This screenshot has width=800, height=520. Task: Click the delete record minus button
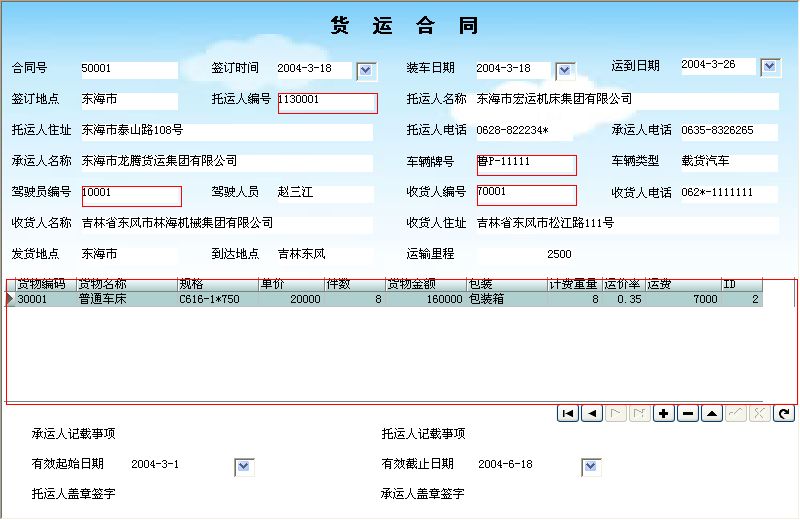pos(688,413)
